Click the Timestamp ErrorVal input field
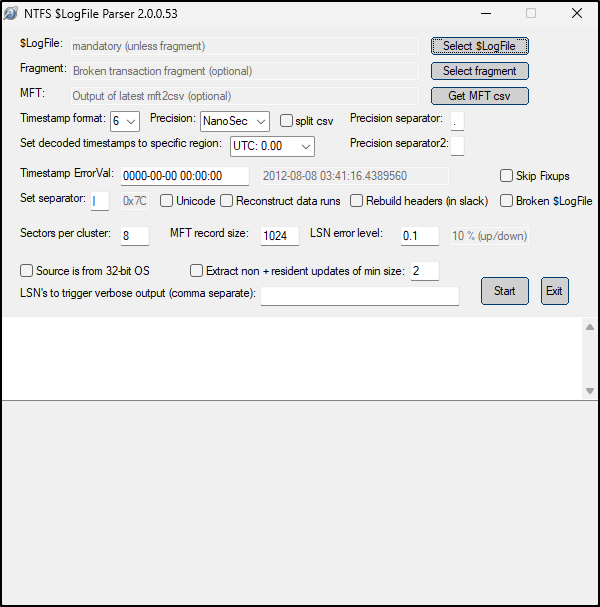 185,176
